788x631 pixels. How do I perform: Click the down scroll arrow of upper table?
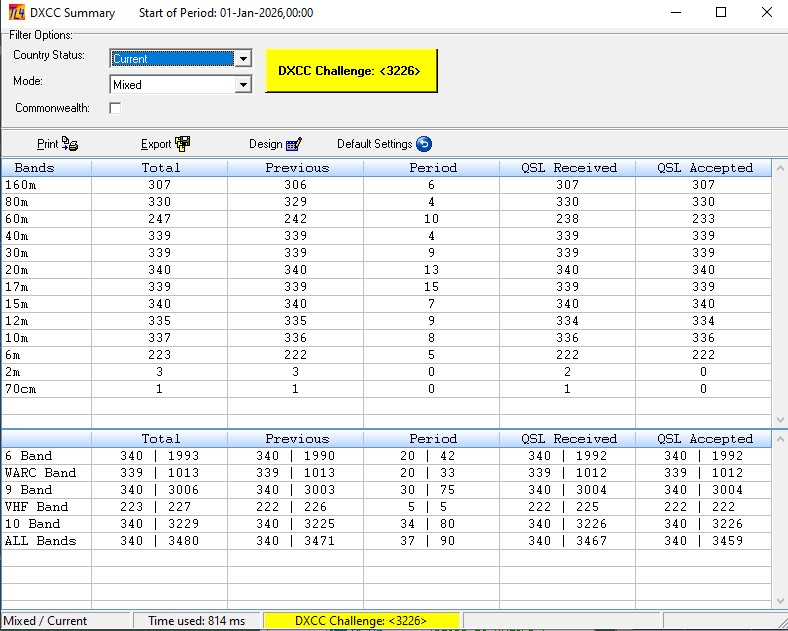(780, 419)
